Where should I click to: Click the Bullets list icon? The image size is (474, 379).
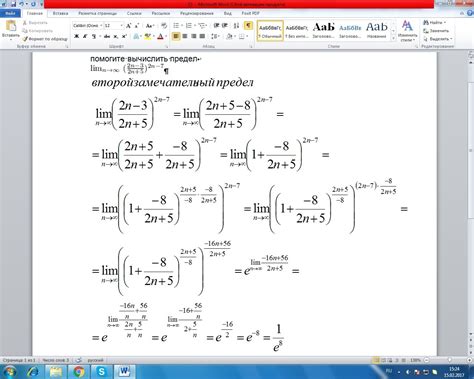(x=176, y=26)
